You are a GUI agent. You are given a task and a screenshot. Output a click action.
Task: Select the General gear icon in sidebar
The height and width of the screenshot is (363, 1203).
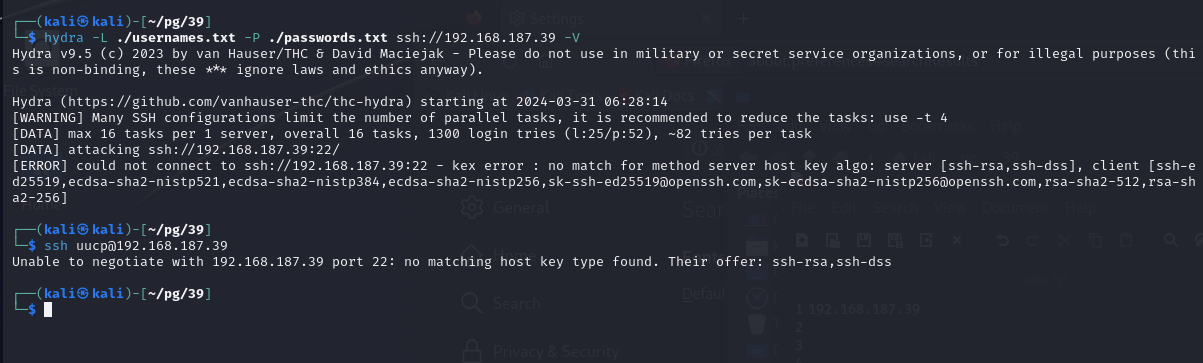[x=472, y=208]
